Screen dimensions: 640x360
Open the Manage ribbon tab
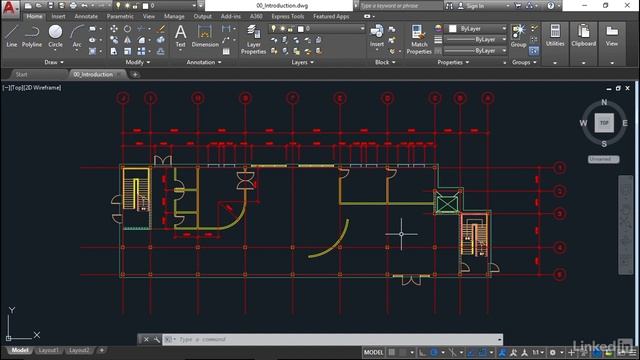click(174, 16)
